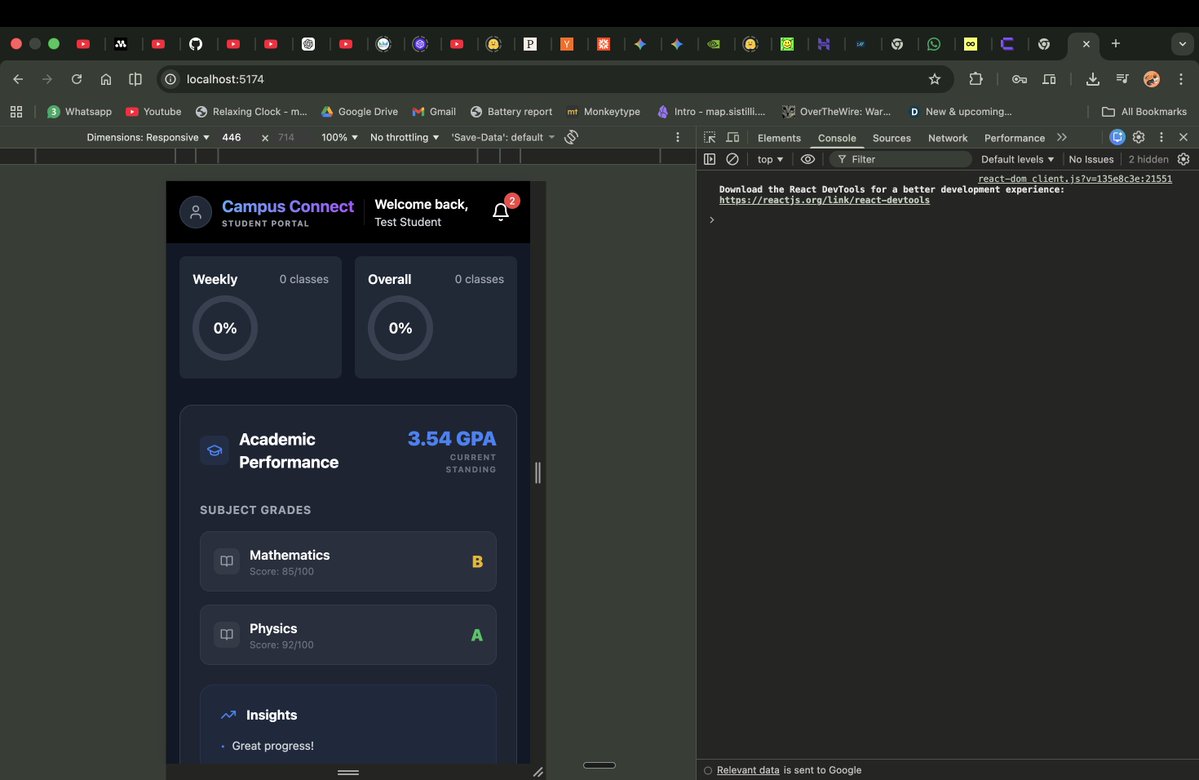Open the 'Save-Data': default dropdown
This screenshot has height=780, width=1199.
tap(502, 137)
